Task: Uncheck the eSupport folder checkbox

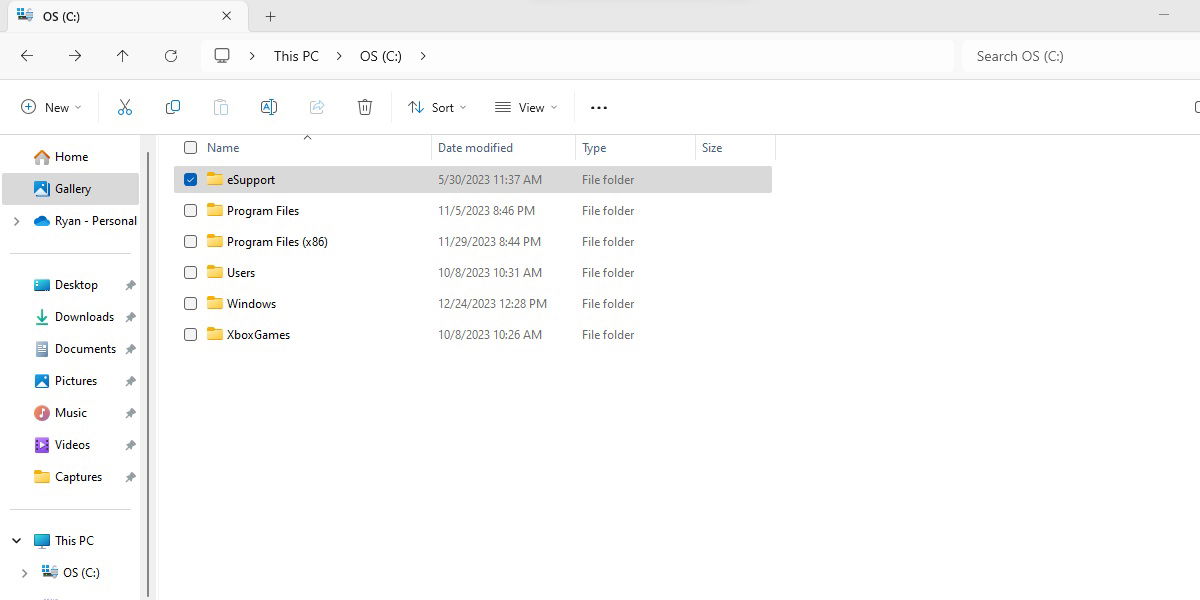Action: pyautogui.click(x=190, y=180)
